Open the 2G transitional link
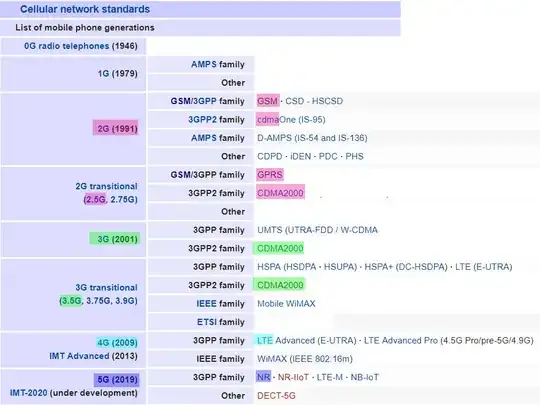The image size is (540, 405). [106, 186]
